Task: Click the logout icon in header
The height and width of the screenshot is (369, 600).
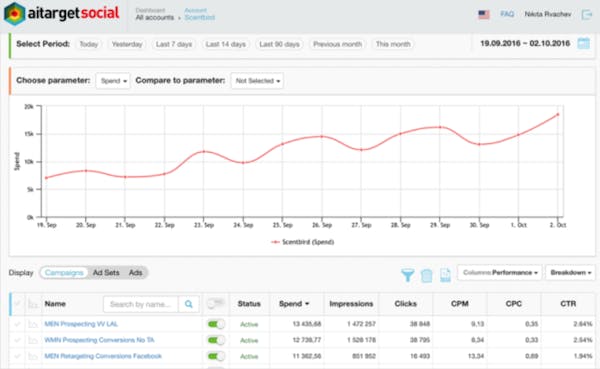Action: point(587,15)
